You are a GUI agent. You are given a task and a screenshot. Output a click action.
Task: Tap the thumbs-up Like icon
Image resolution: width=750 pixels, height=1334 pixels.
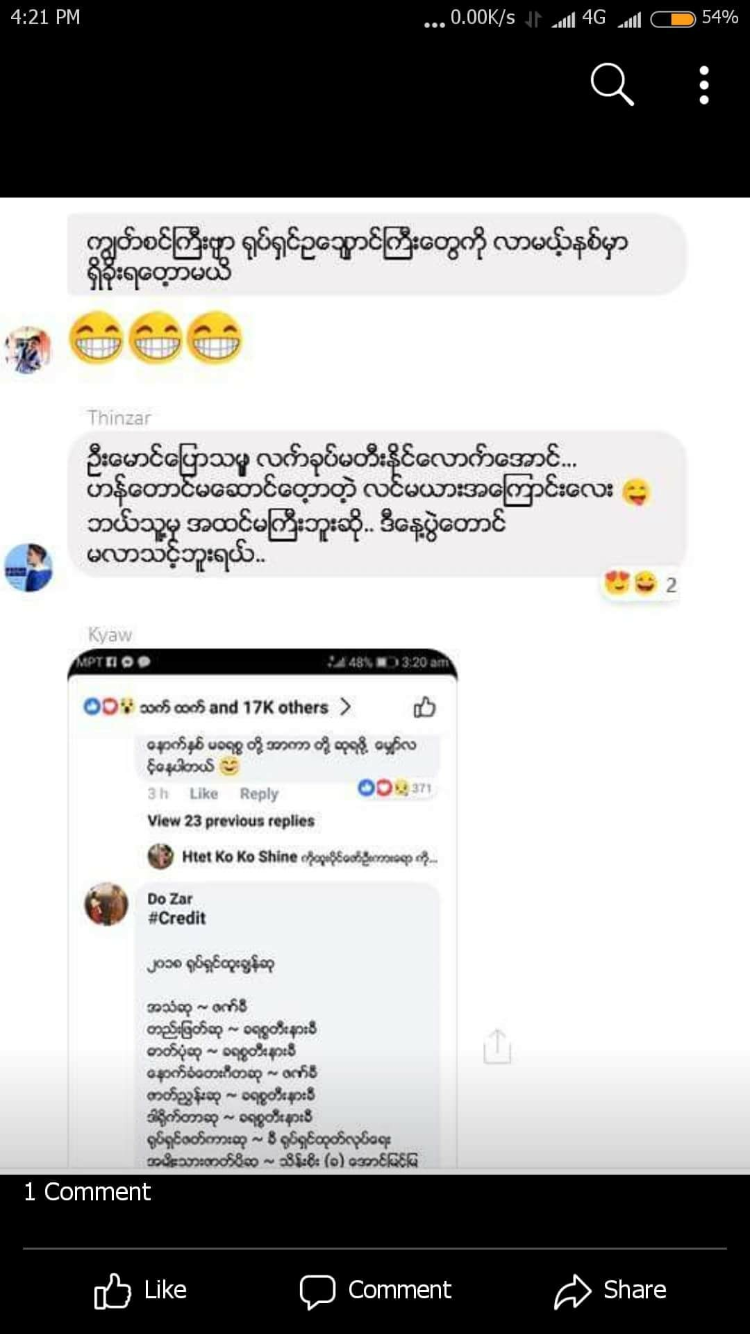(112, 1291)
